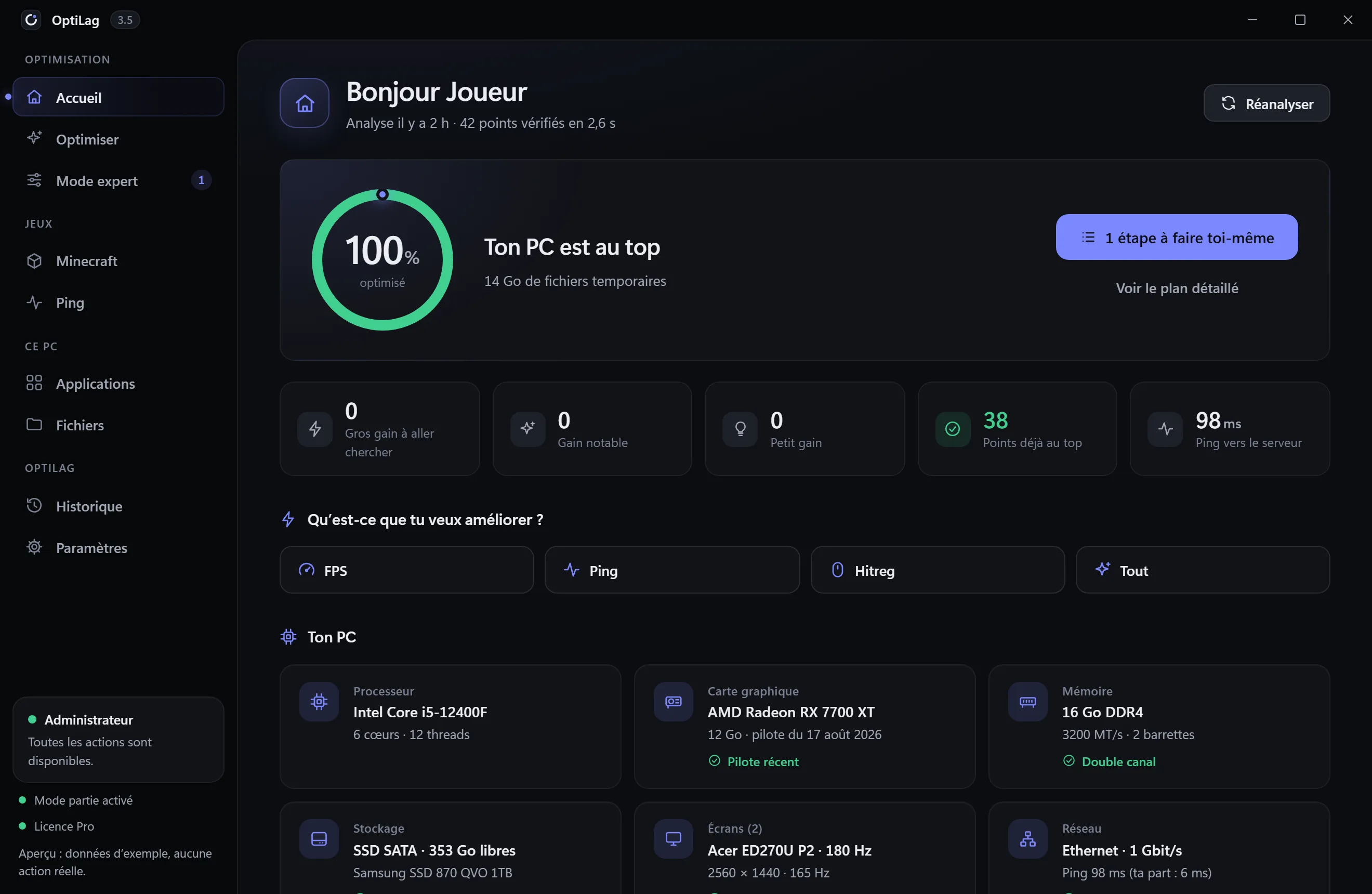Click the Paramètres gear icon
1372x894 pixels.
(x=34, y=547)
